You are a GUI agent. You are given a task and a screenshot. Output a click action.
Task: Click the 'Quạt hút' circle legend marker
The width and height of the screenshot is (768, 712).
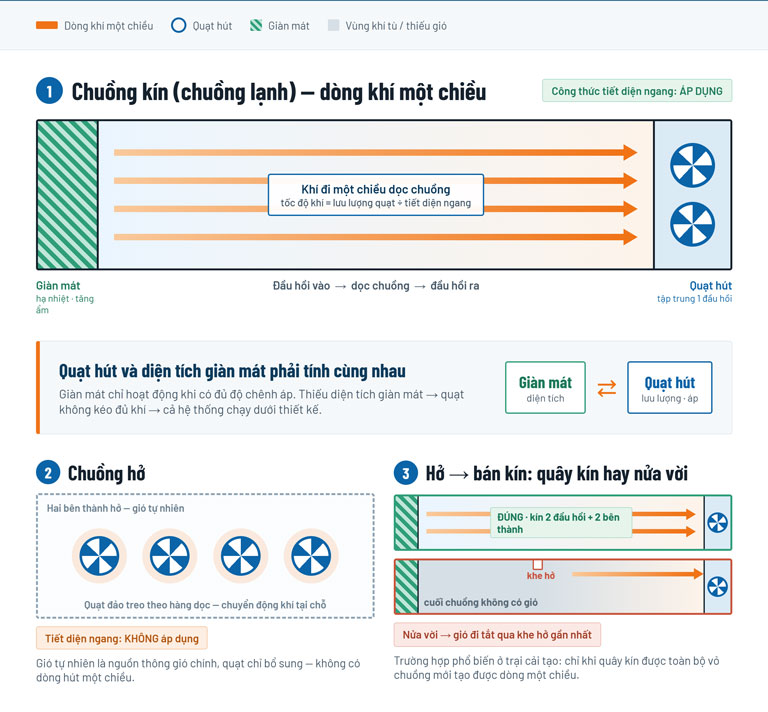pyautogui.click(x=178, y=25)
